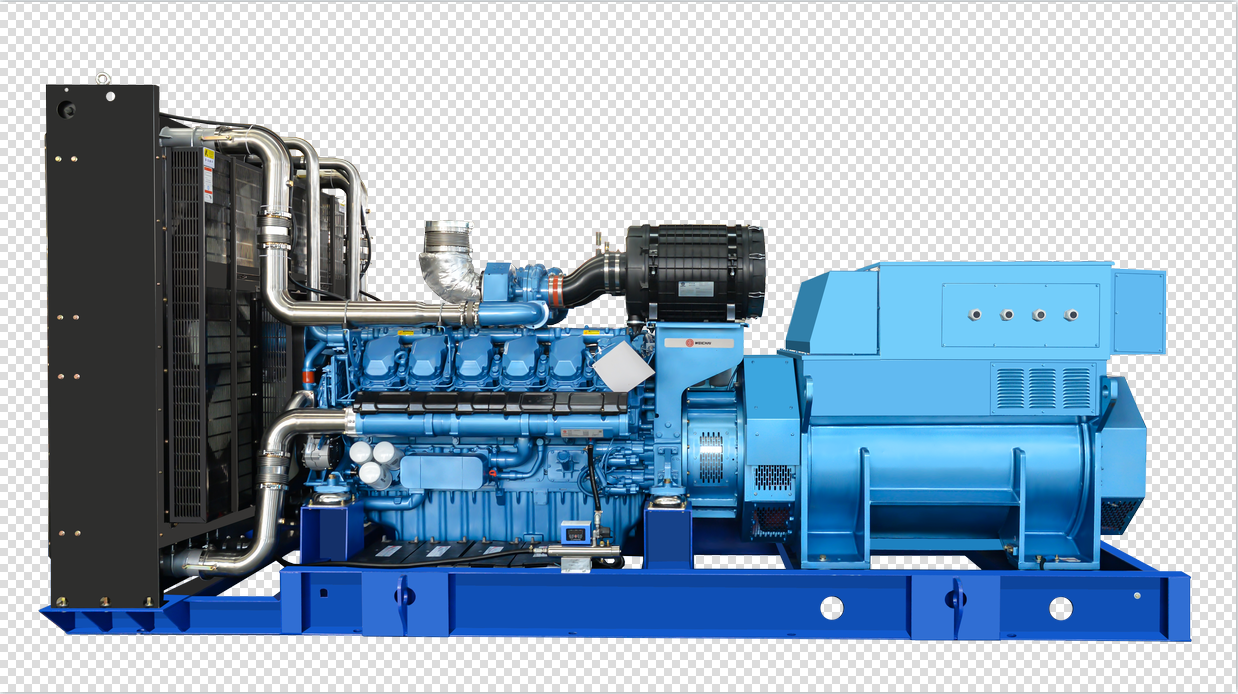
Task: Click the triple louver vents on the alternator
Action: [x=1044, y=387]
